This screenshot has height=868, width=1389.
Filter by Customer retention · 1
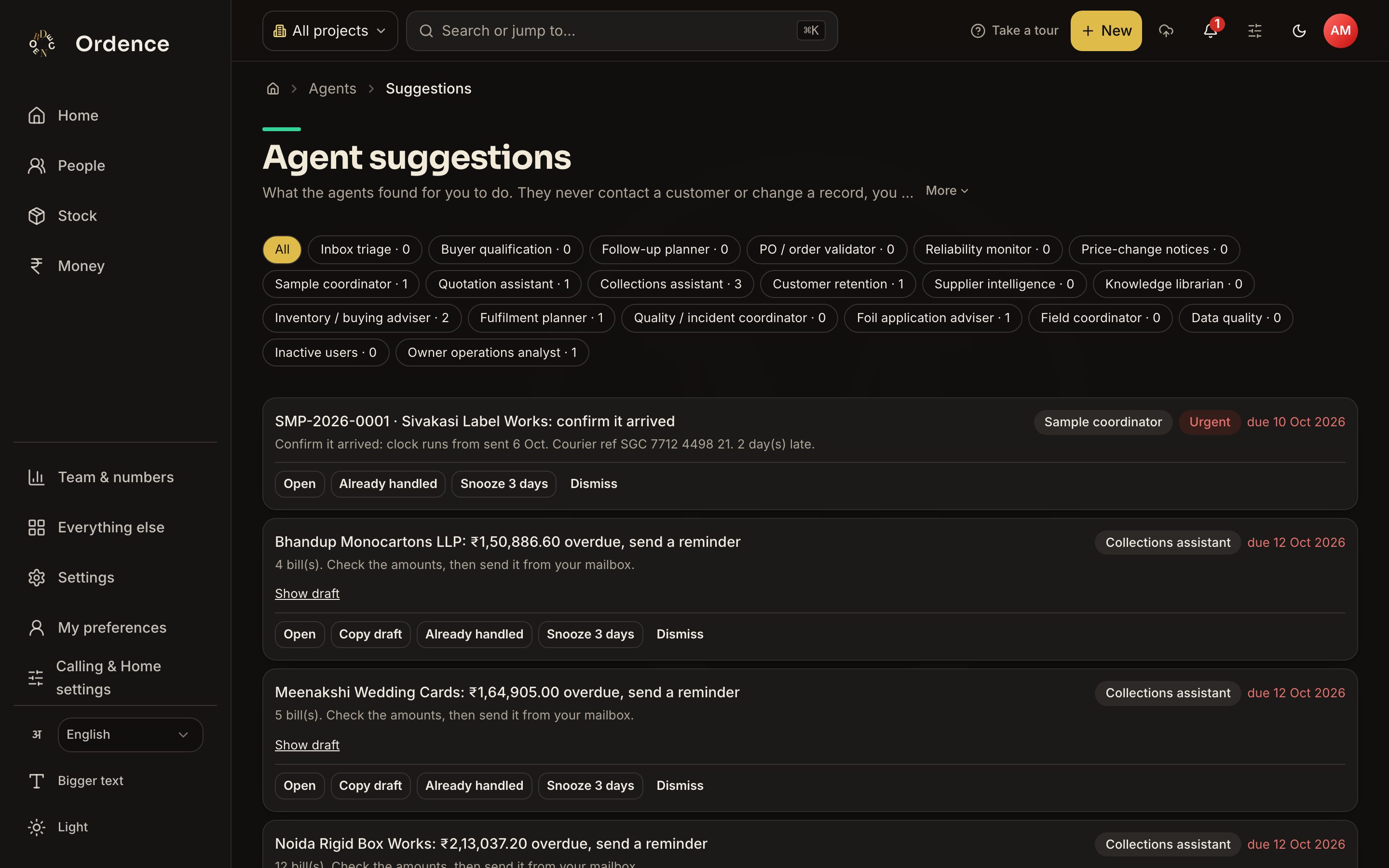[838, 284]
